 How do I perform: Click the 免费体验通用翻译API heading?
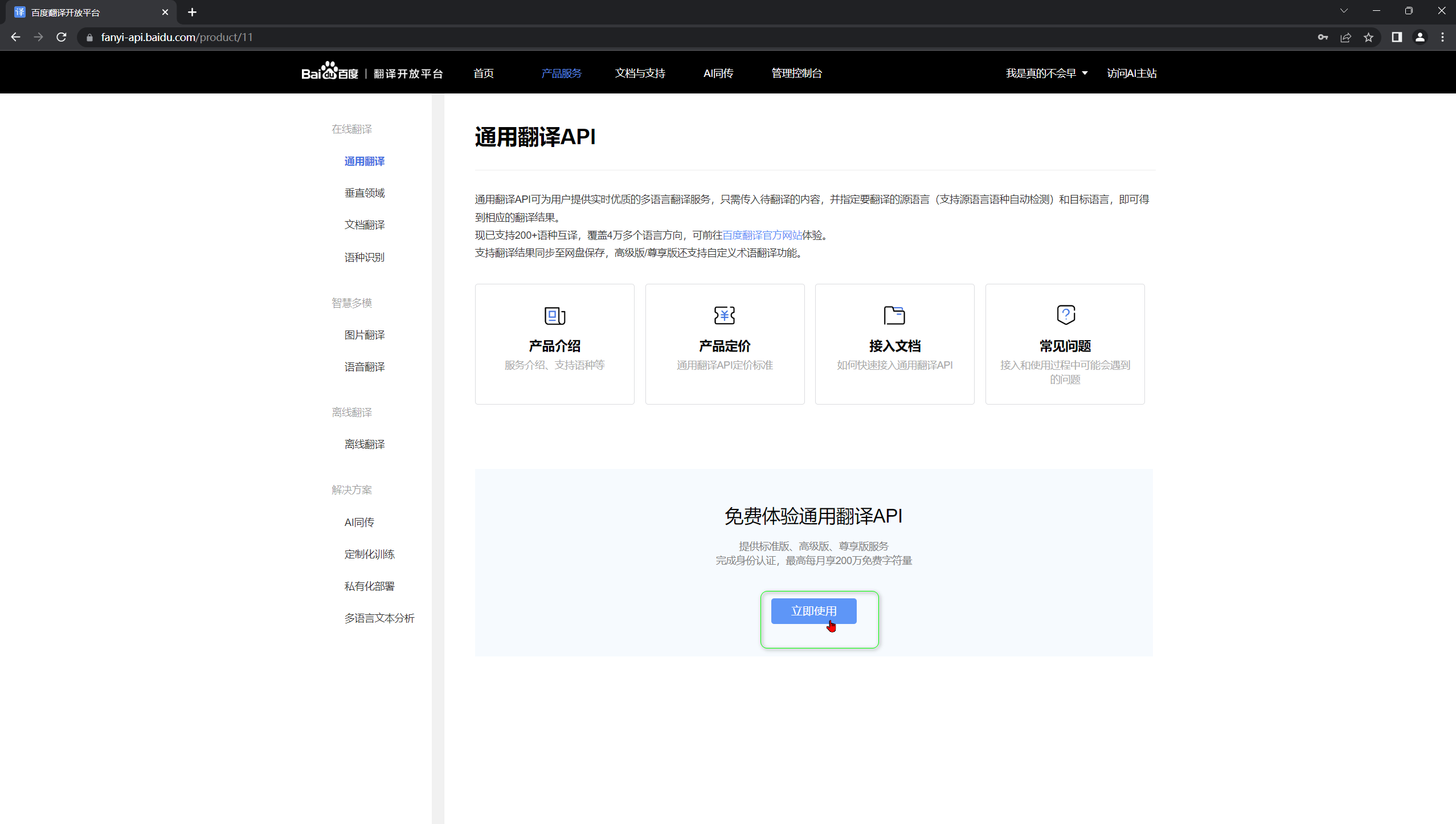813,516
